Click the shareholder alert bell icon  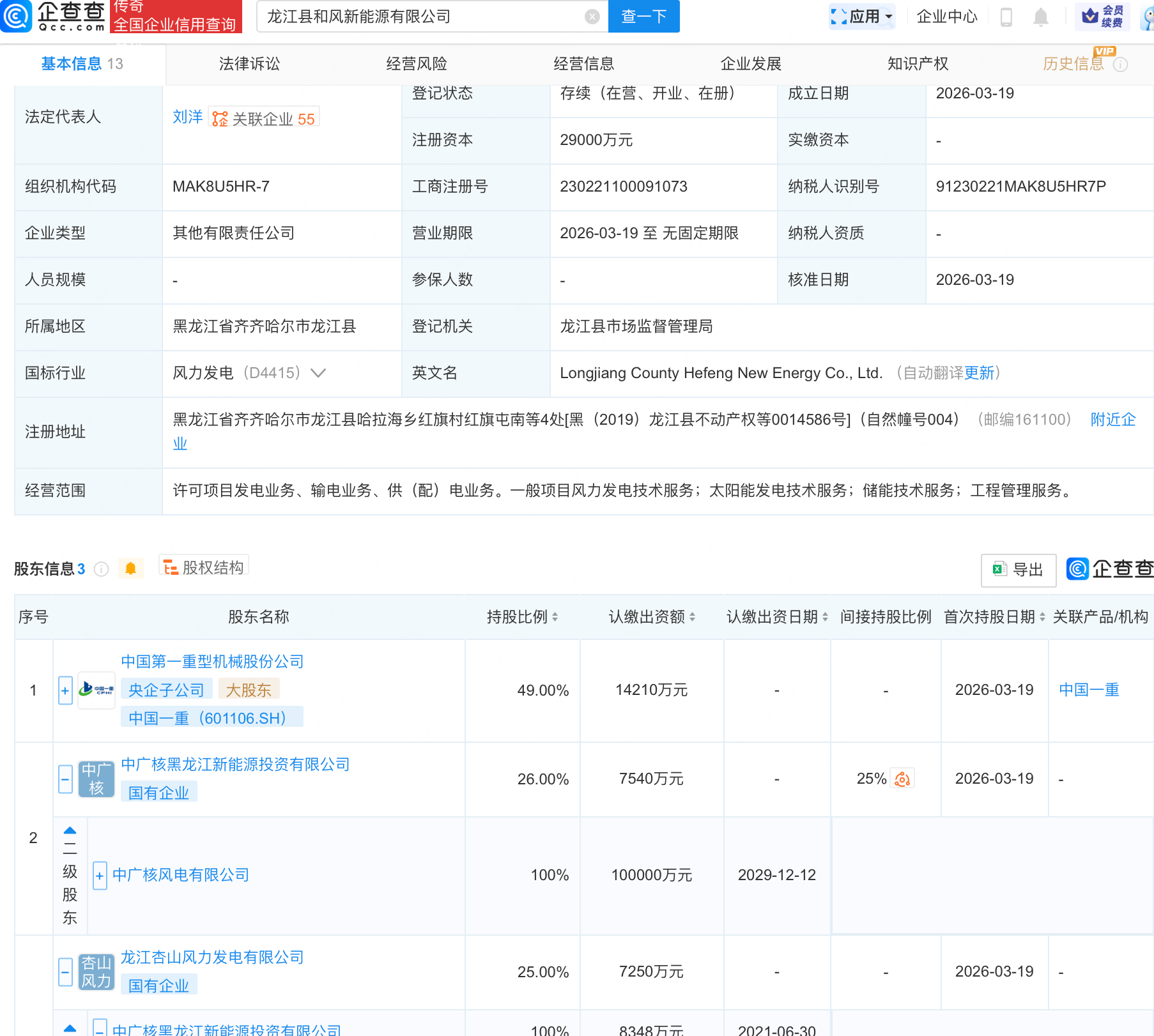pos(130,568)
